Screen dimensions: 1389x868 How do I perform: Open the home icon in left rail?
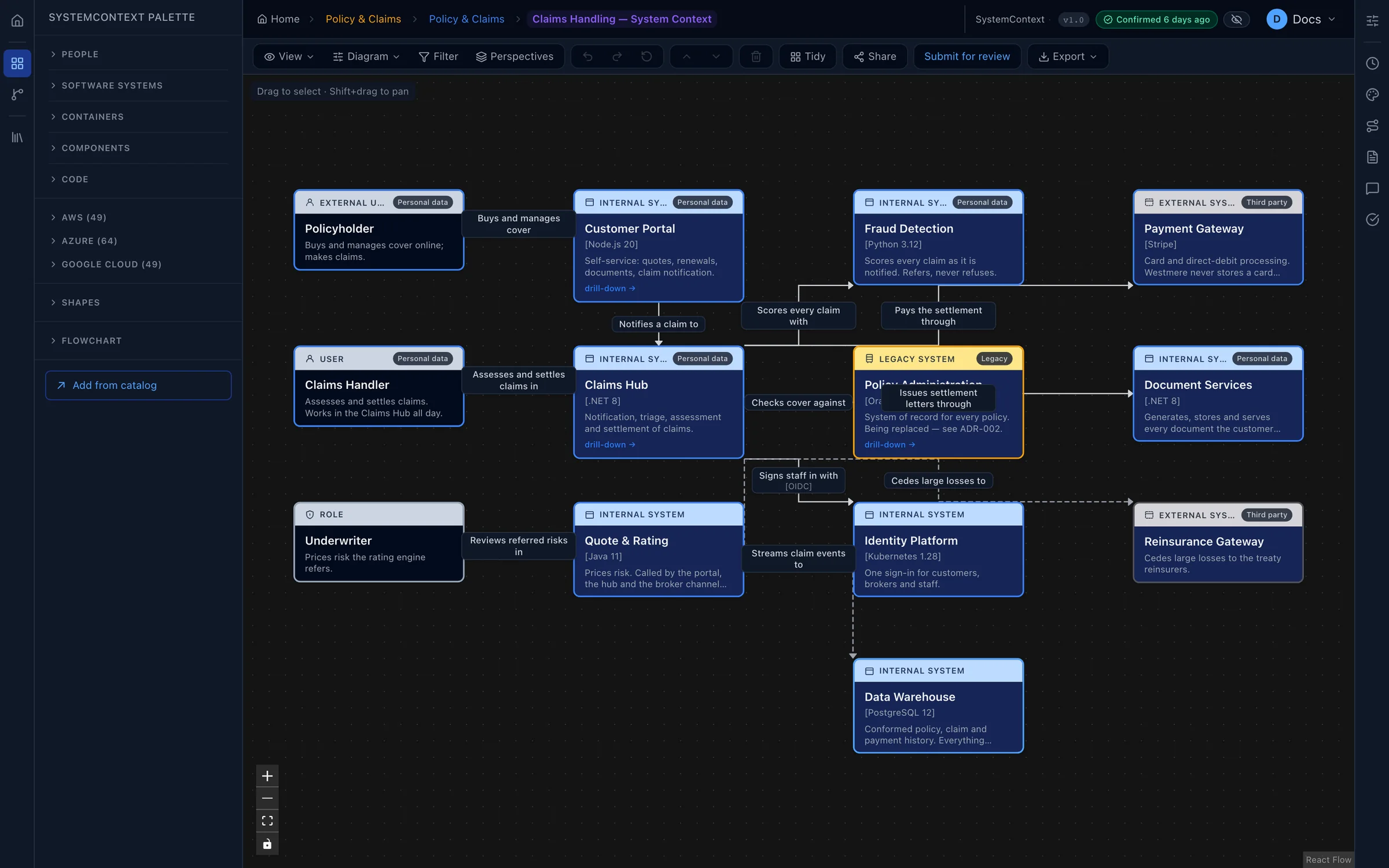[x=17, y=20]
